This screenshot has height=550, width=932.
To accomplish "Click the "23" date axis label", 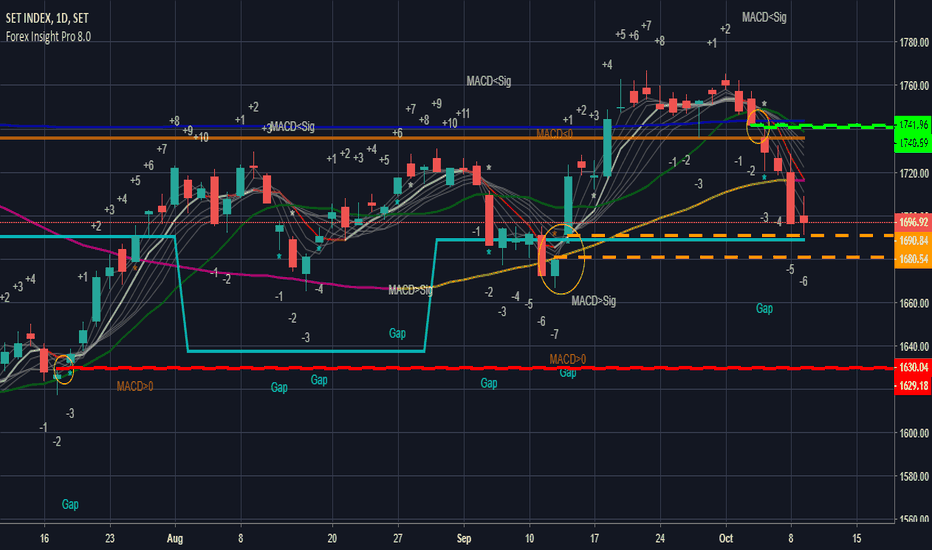I will (x=110, y=539).
